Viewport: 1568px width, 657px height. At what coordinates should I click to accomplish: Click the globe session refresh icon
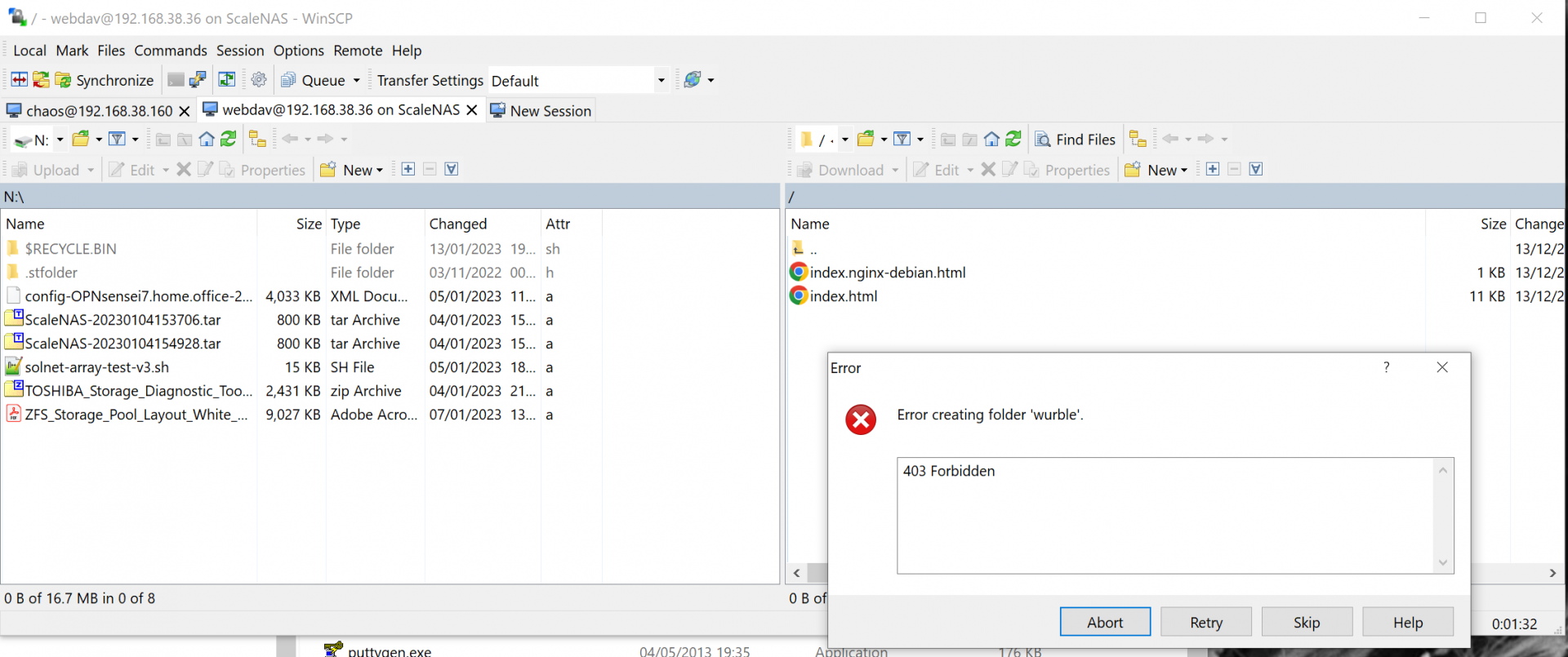click(x=693, y=80)
